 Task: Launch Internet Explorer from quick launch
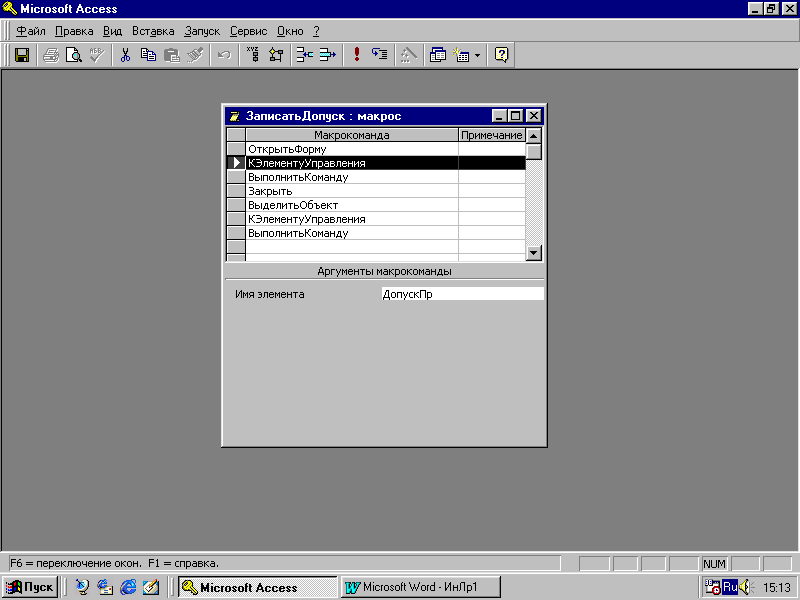128,587
